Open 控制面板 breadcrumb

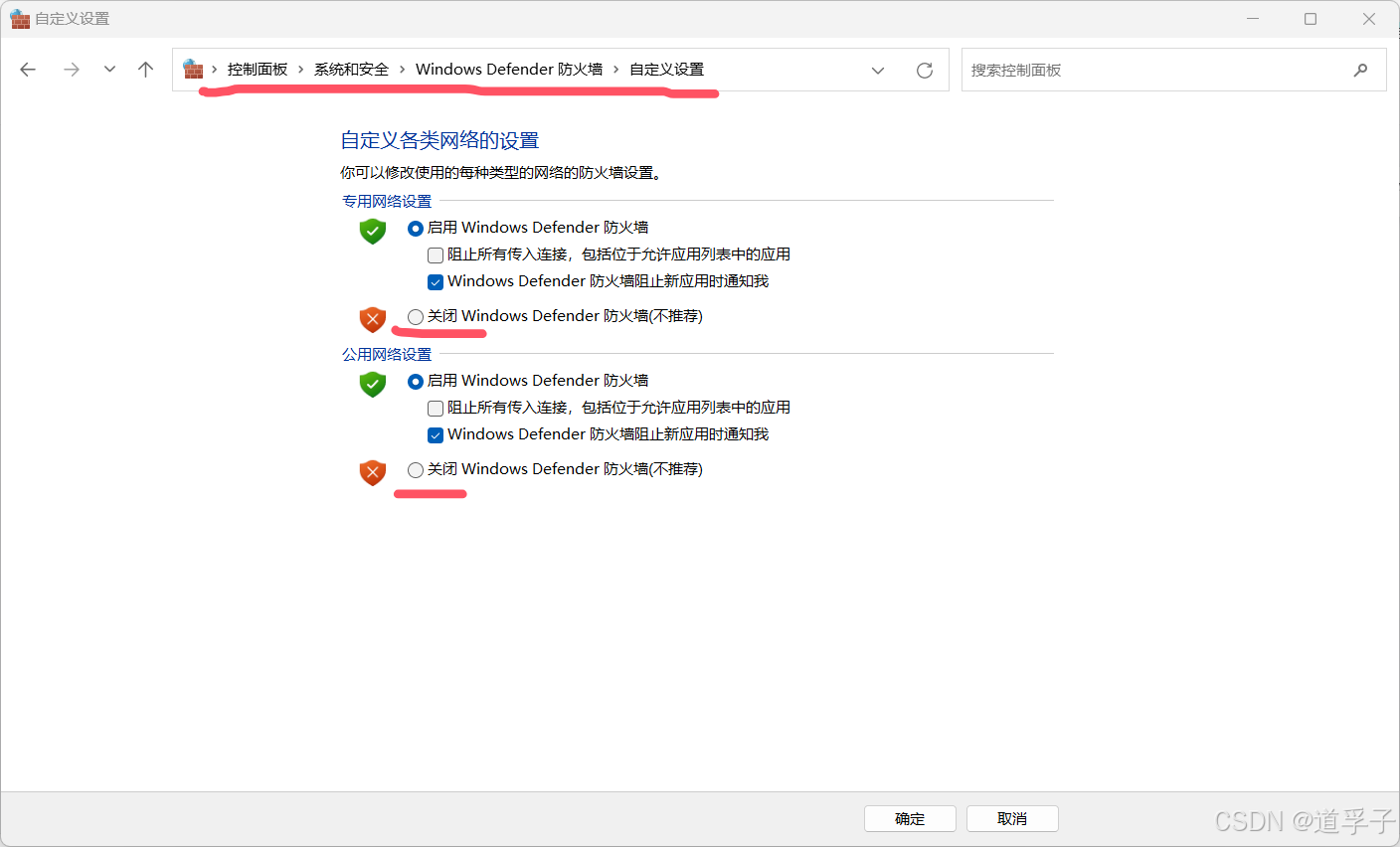pos(258,70)
